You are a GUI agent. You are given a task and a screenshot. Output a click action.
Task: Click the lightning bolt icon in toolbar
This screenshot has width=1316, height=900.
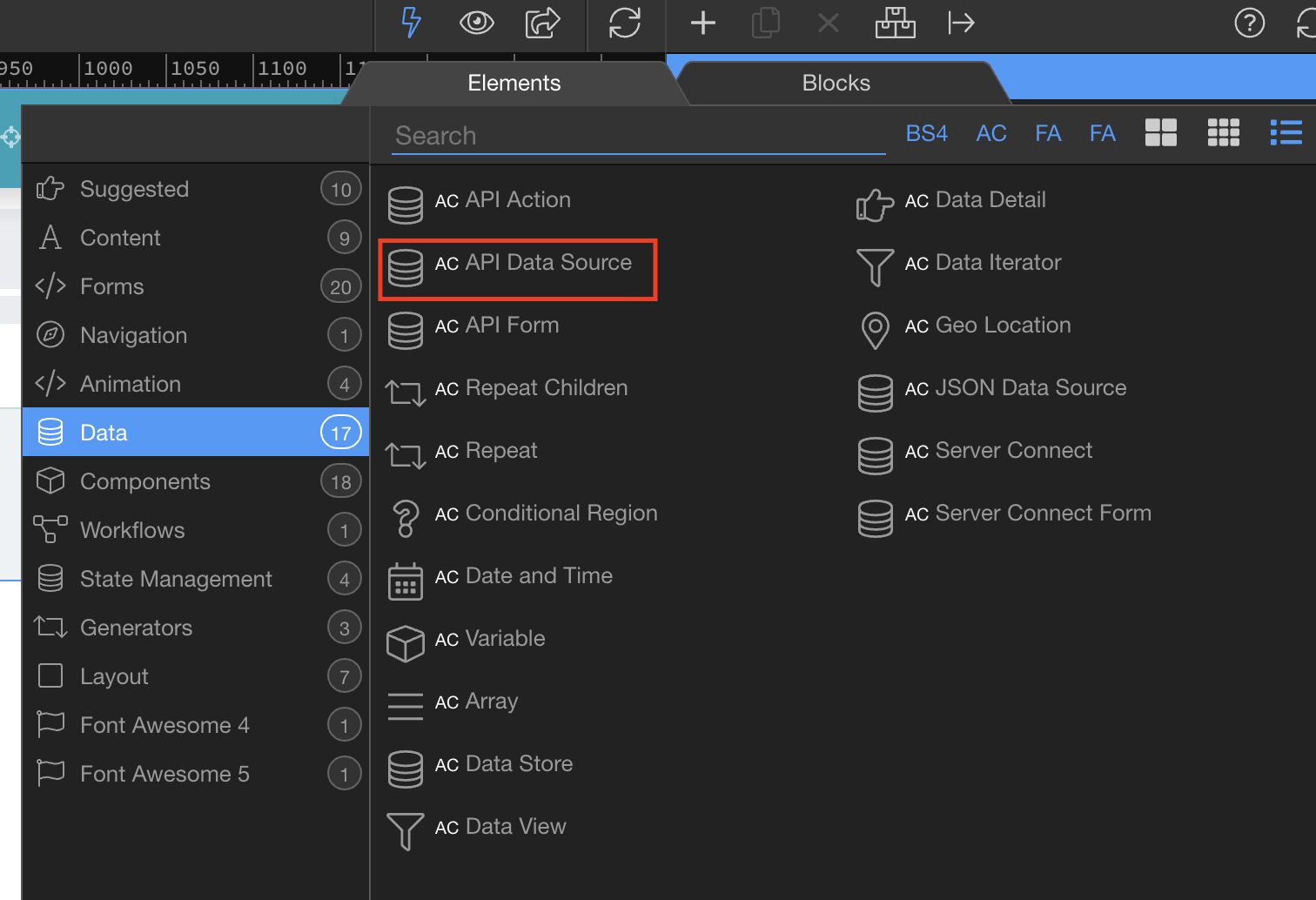click(412, 23)
